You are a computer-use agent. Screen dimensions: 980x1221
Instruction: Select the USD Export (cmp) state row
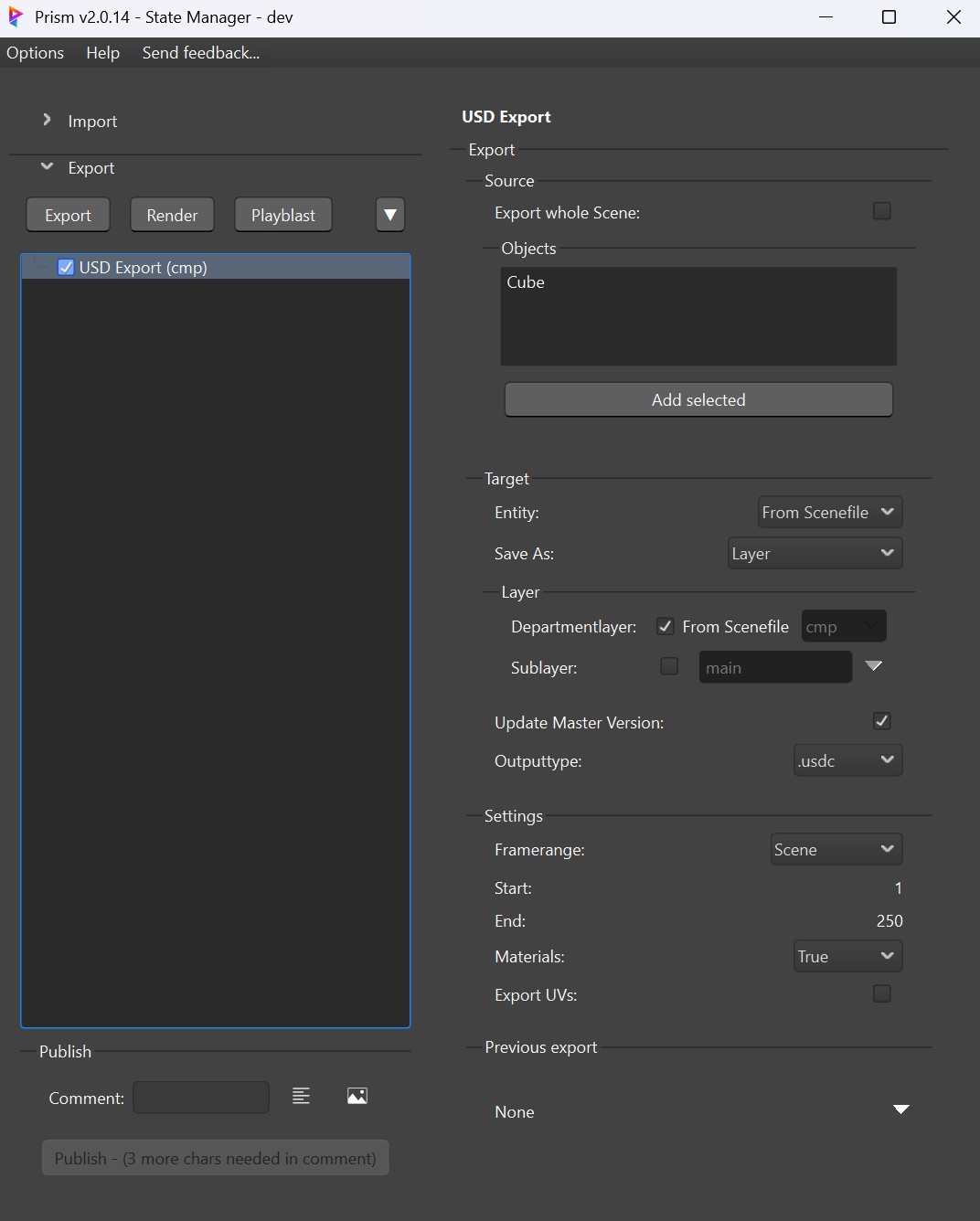pos(216,267)
